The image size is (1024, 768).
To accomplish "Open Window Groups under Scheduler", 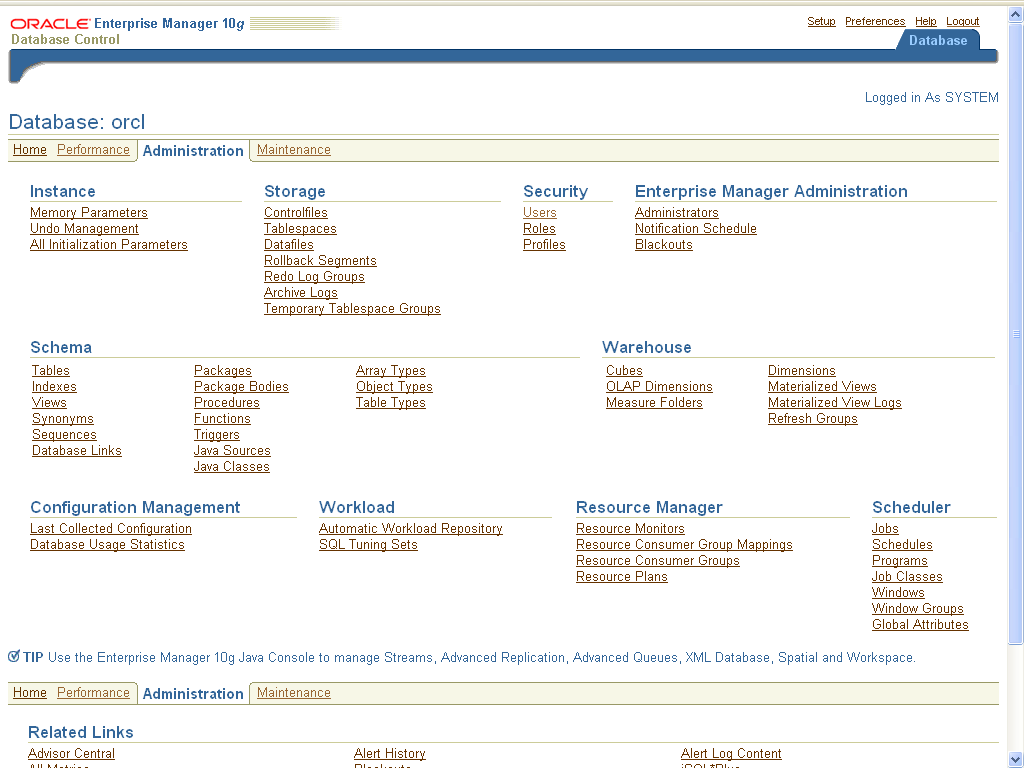I will click(918, 609).
